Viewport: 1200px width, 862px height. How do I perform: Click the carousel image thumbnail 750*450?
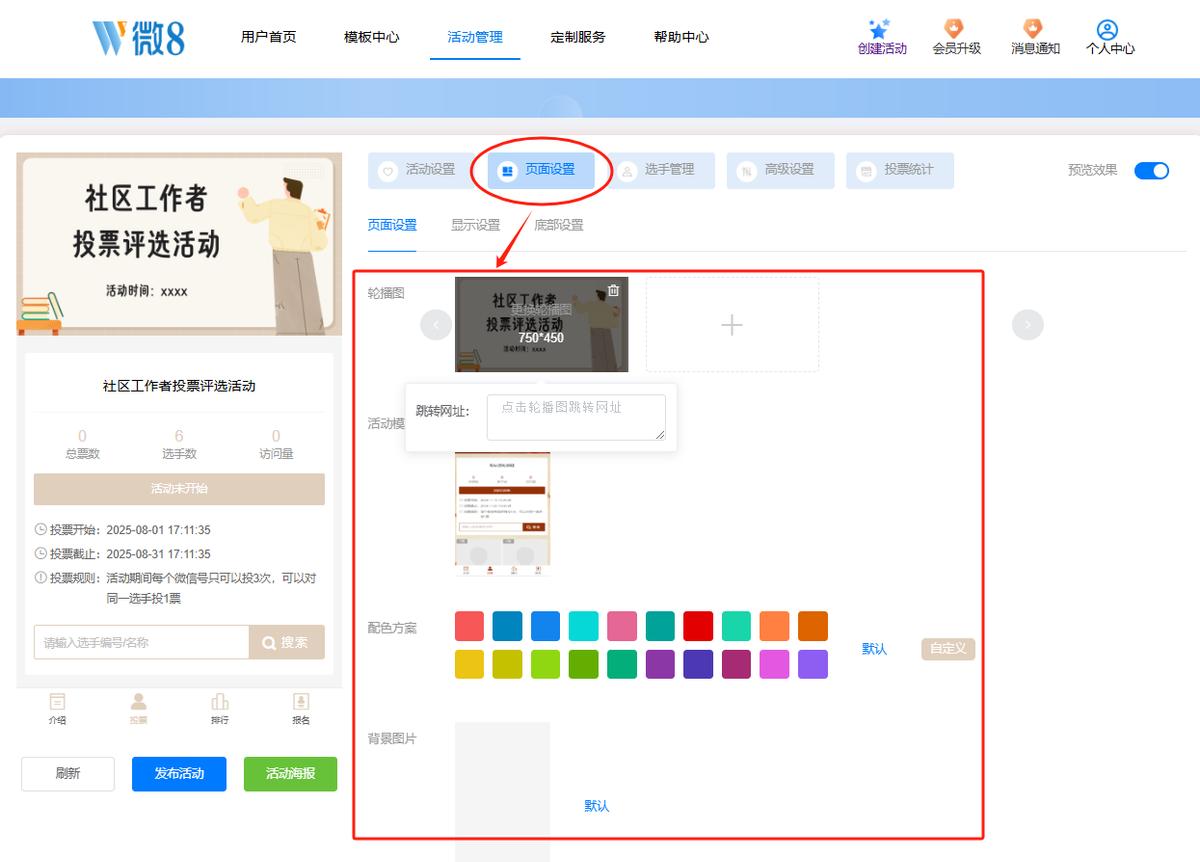[x=542, y=325]
